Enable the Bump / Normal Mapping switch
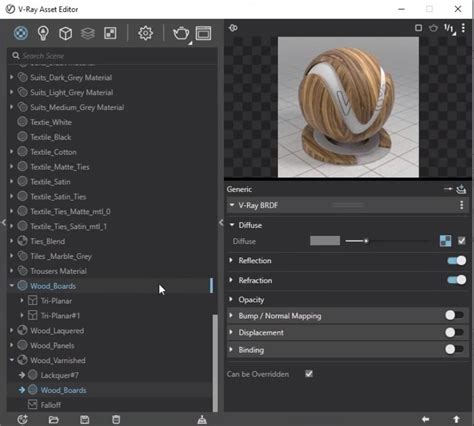 point(454,315)
